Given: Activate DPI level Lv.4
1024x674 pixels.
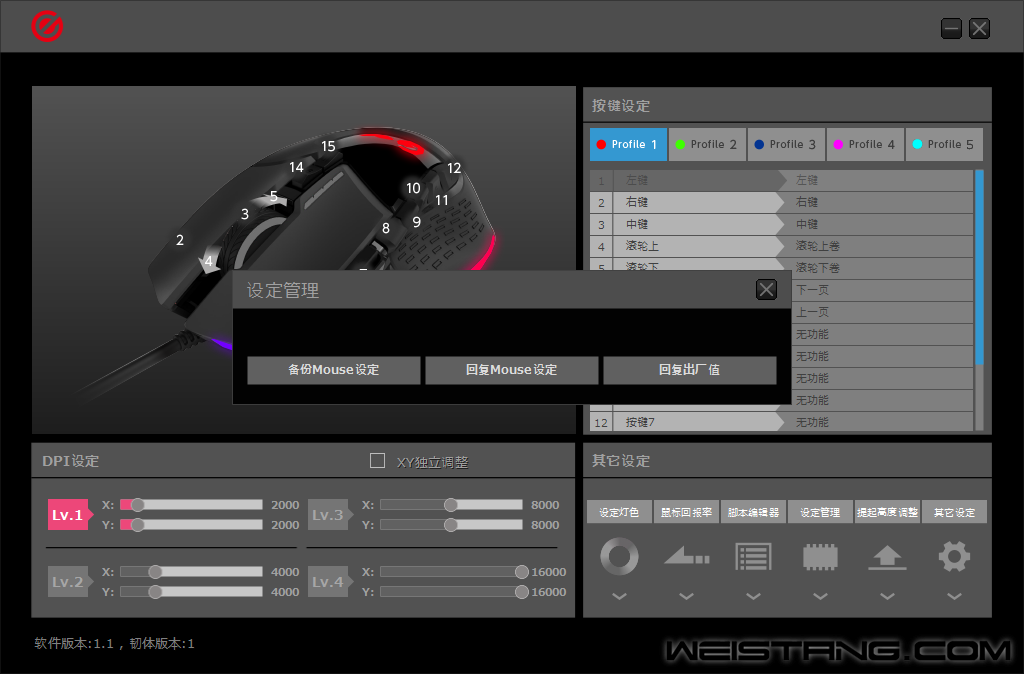Looking at the screenshot, I should [328, 581].
